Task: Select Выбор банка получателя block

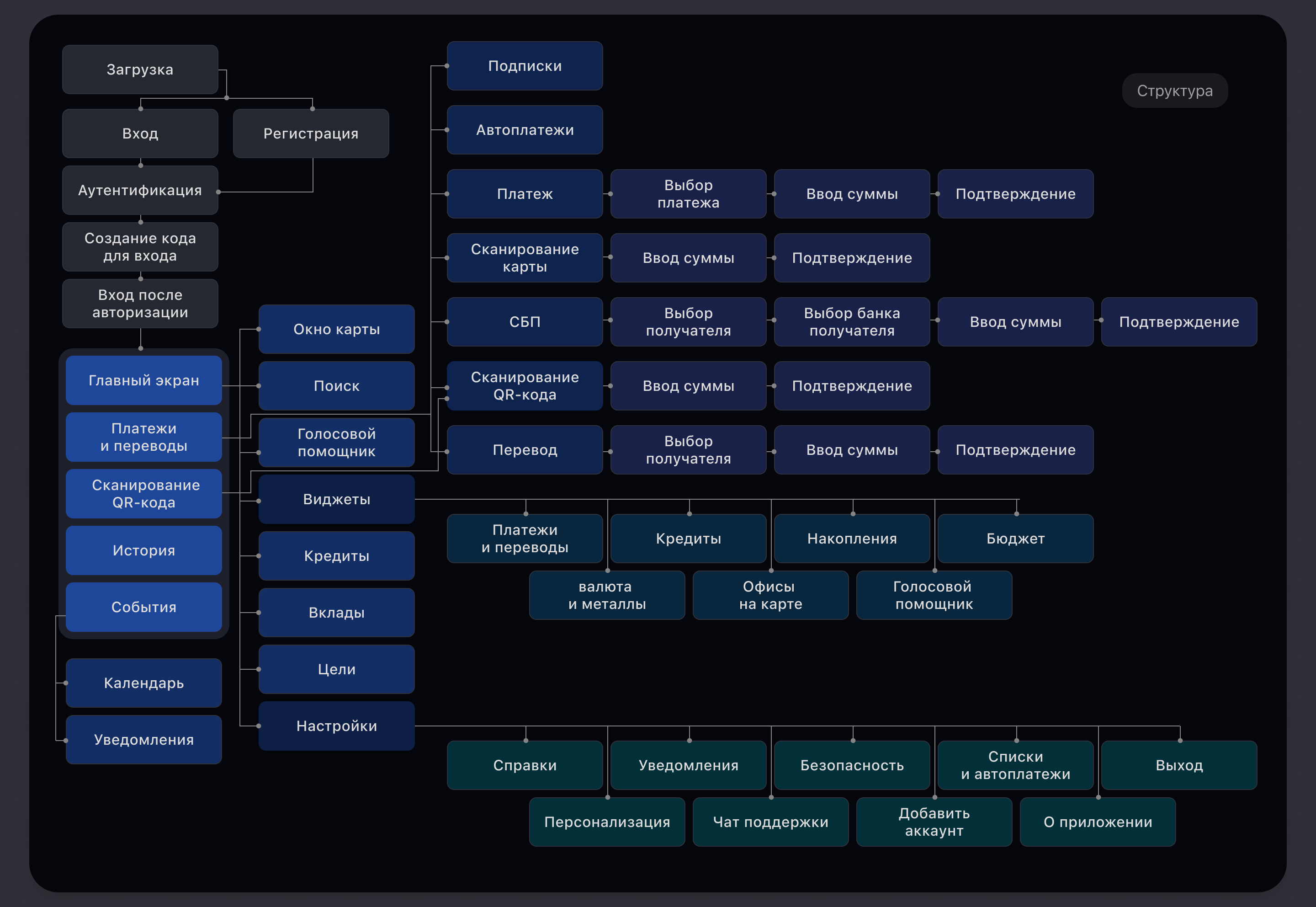Action: coord(851,322)
